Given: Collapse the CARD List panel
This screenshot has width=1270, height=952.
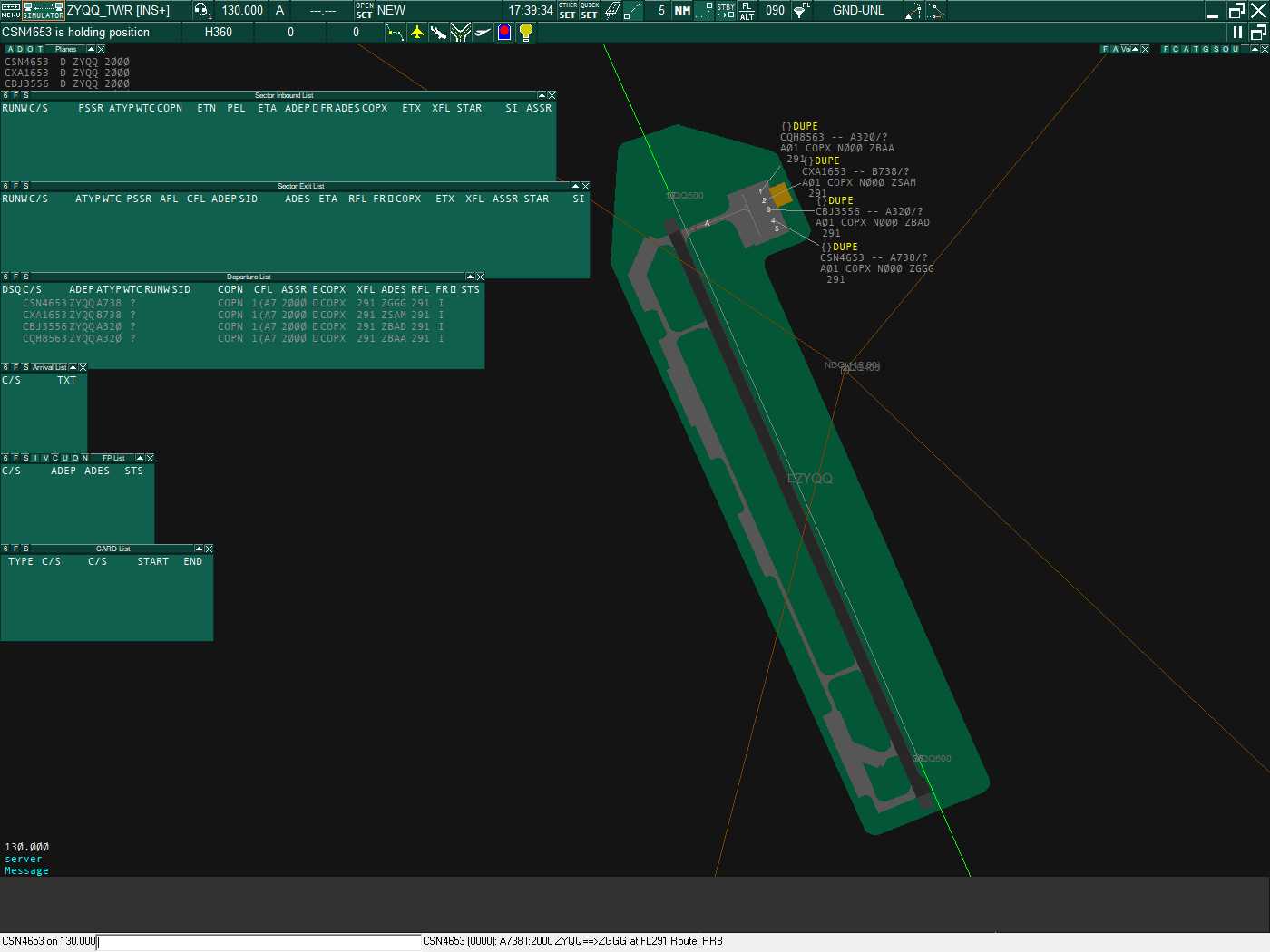Looking at the screenshot, I should 199,549.
